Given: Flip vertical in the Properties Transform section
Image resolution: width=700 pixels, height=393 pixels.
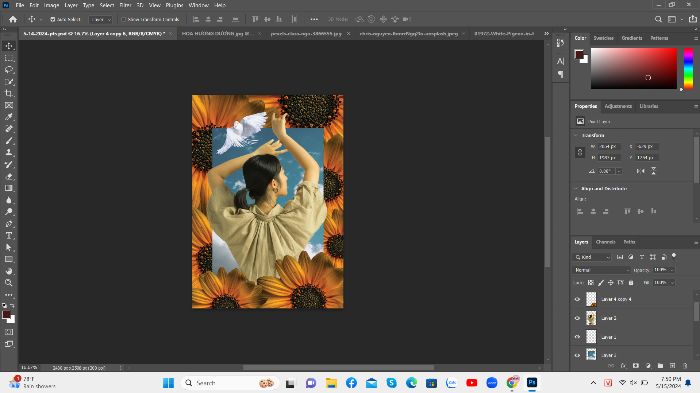Looking at the screenshot, I should [x=654, y=171].
